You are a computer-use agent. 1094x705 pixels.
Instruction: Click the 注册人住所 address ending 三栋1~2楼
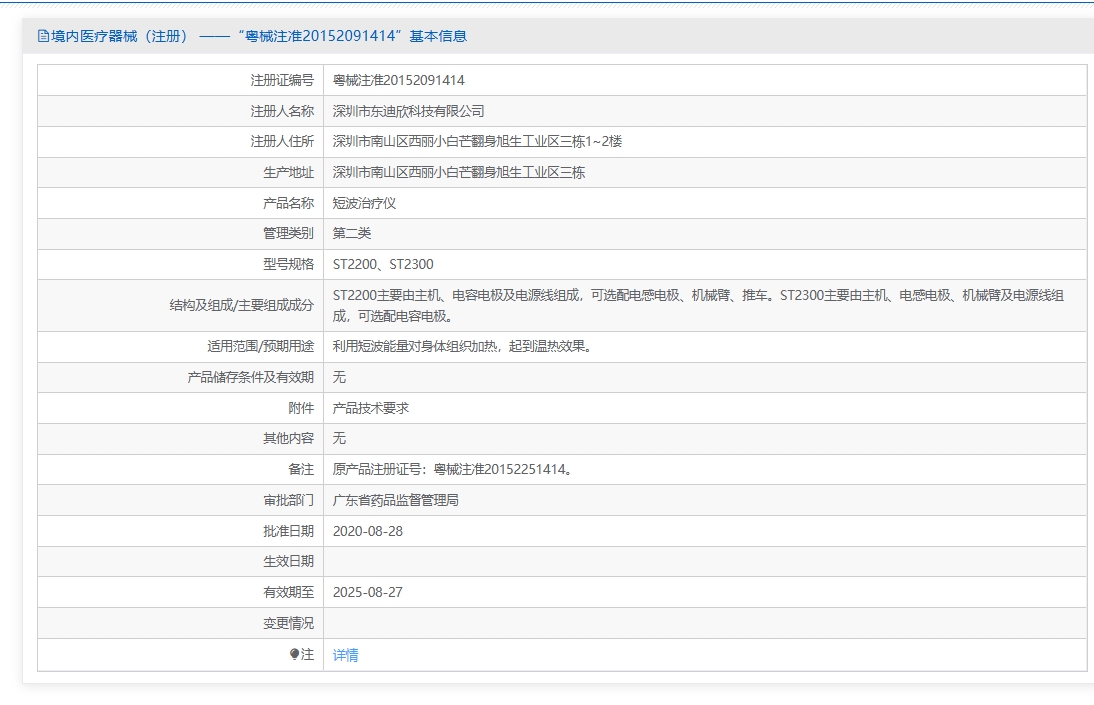click(477, 142)
